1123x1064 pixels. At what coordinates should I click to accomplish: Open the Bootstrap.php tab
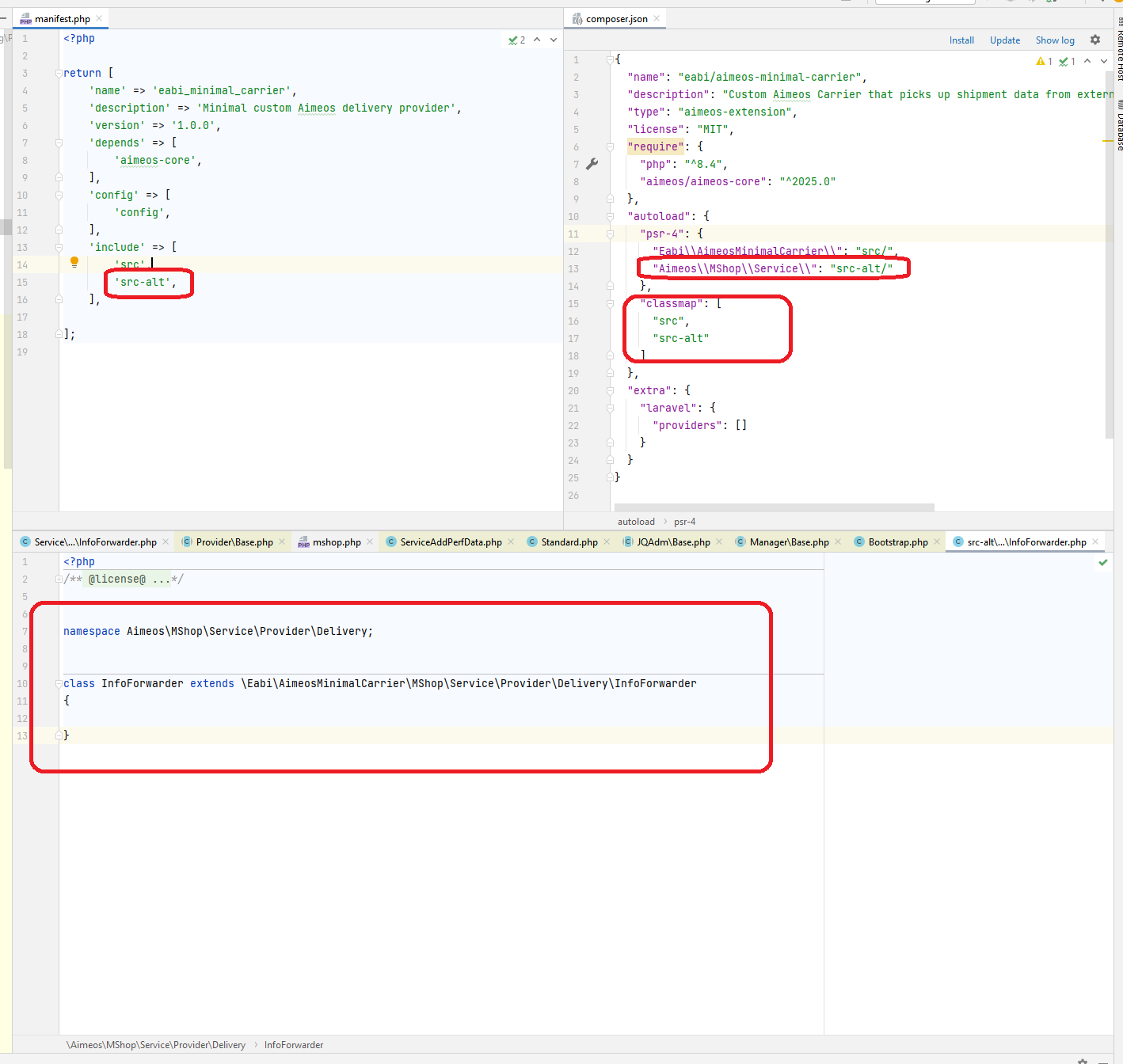897,542
